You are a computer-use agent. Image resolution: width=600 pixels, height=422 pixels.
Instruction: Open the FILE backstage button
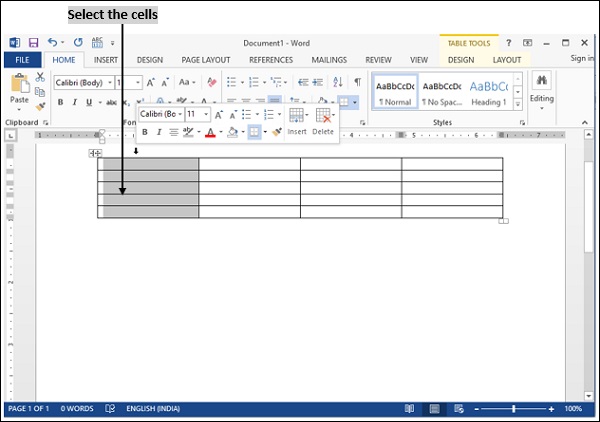tap(21, 60)
